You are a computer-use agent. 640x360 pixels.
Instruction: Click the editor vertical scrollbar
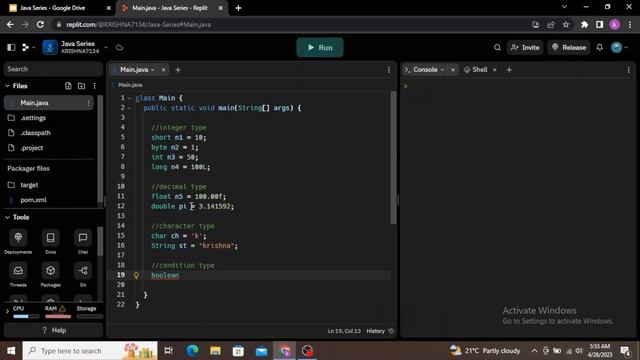coord(393,158)
